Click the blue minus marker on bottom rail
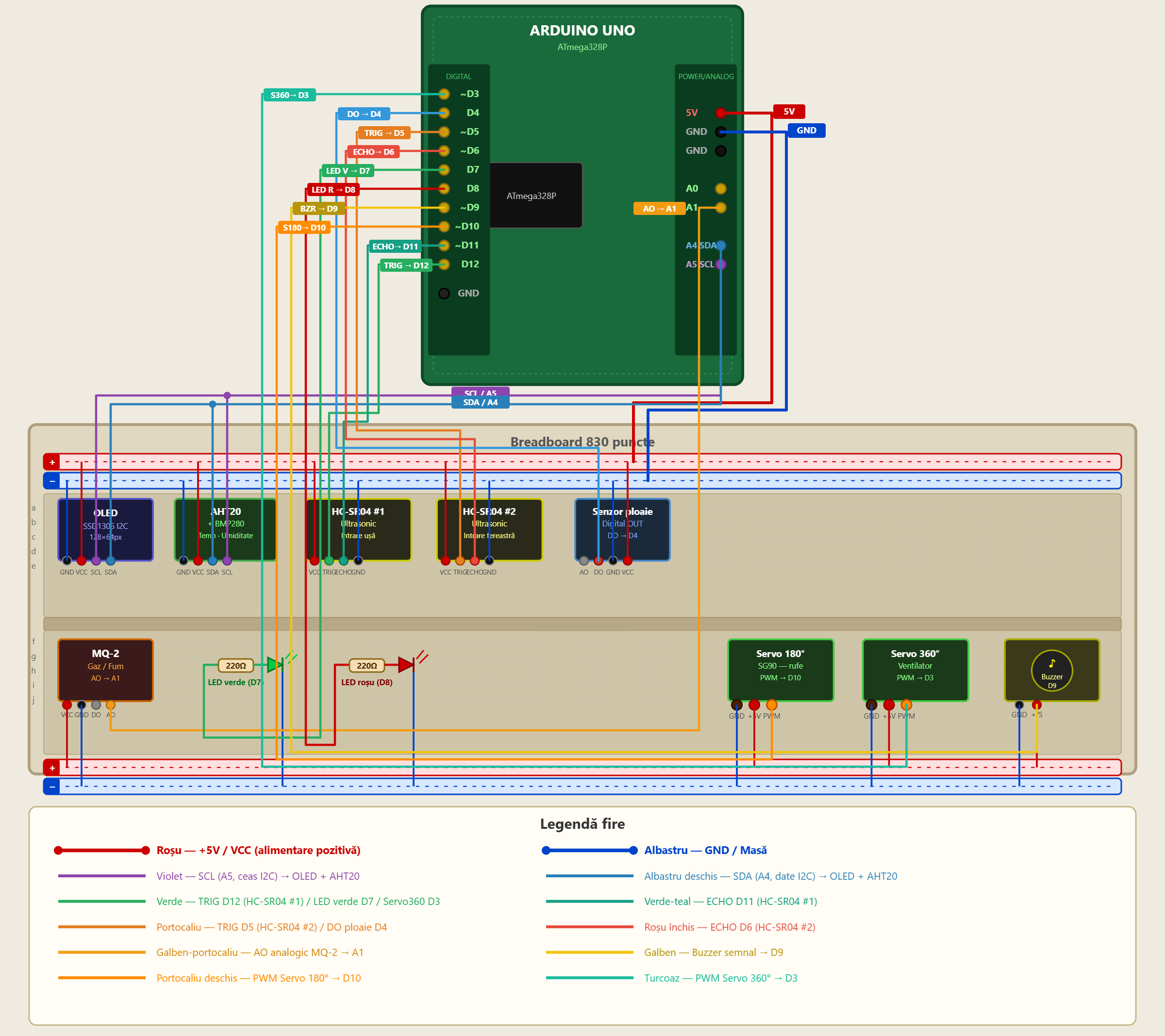 [52, 787]
